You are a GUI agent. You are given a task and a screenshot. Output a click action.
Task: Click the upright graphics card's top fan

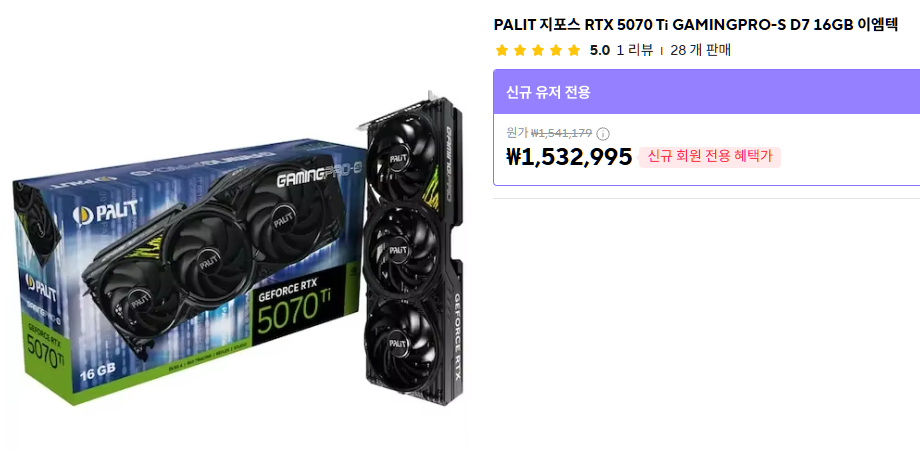[x=399, y=157]
